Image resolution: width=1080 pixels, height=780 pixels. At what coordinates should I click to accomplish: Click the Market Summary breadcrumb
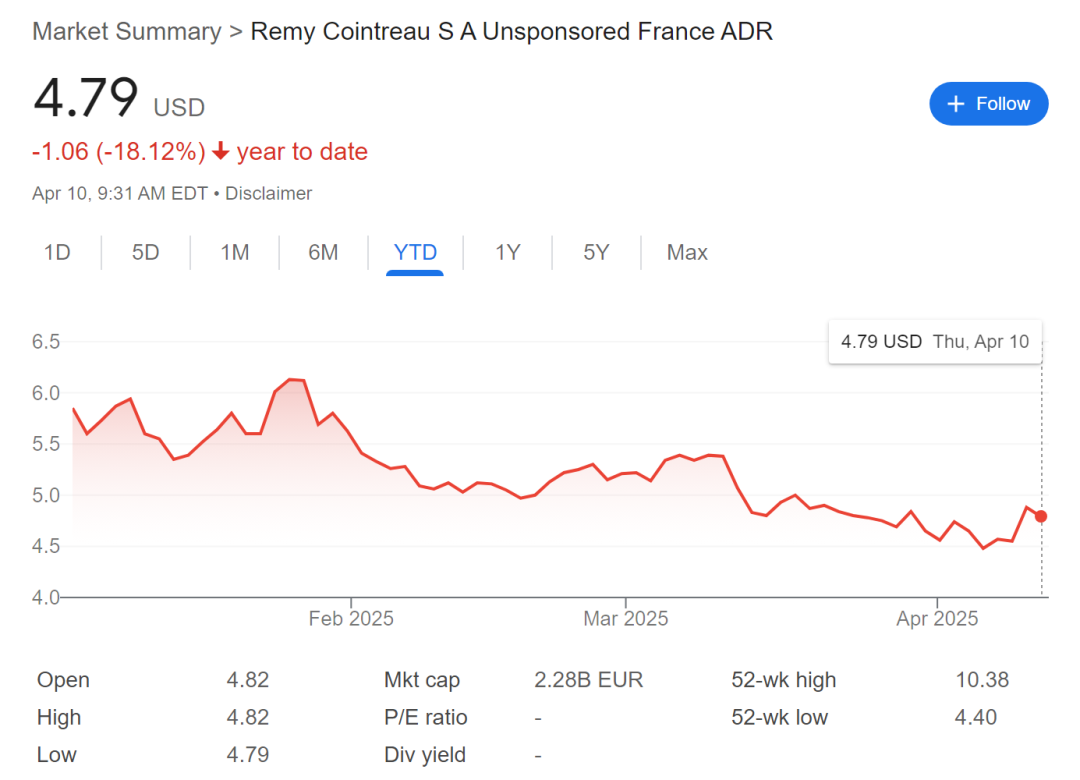coord(127,31)
